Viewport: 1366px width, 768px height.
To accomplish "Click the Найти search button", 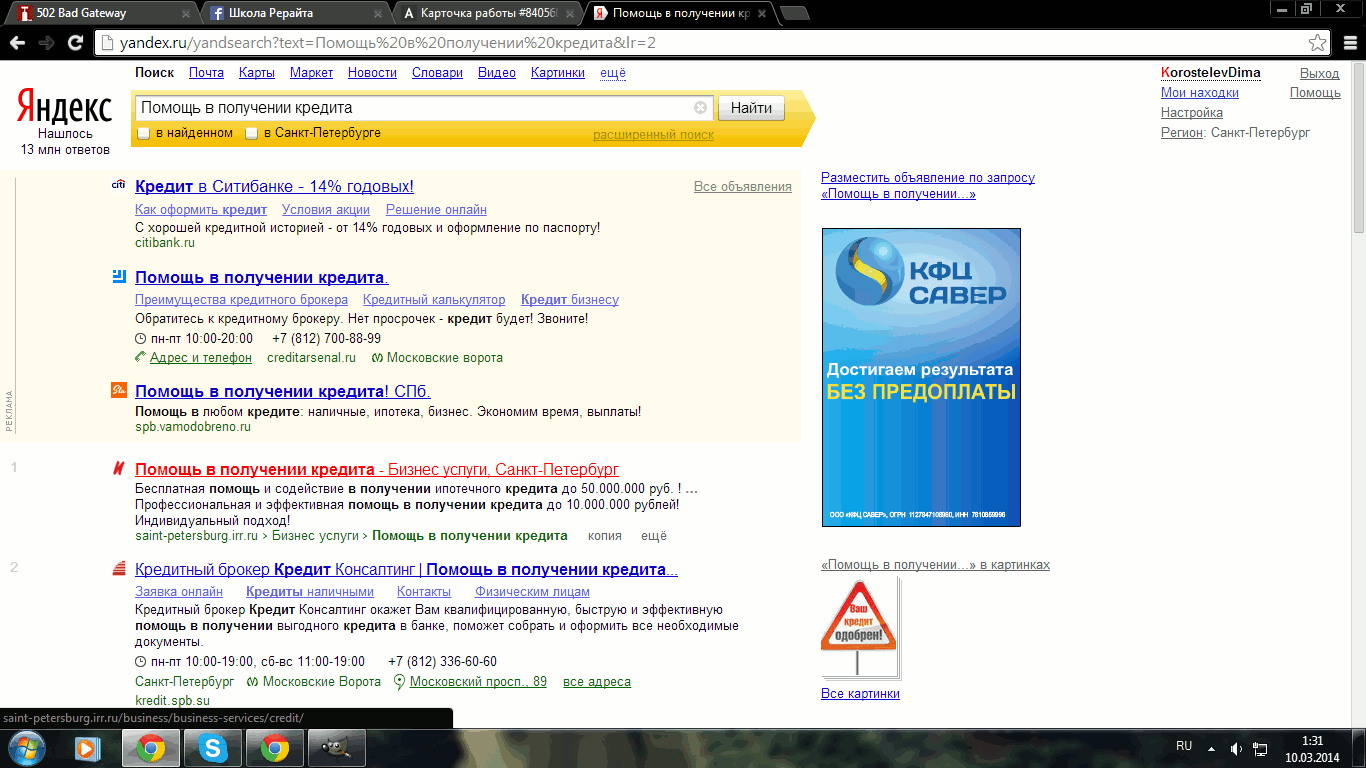I will pos(751,108).
